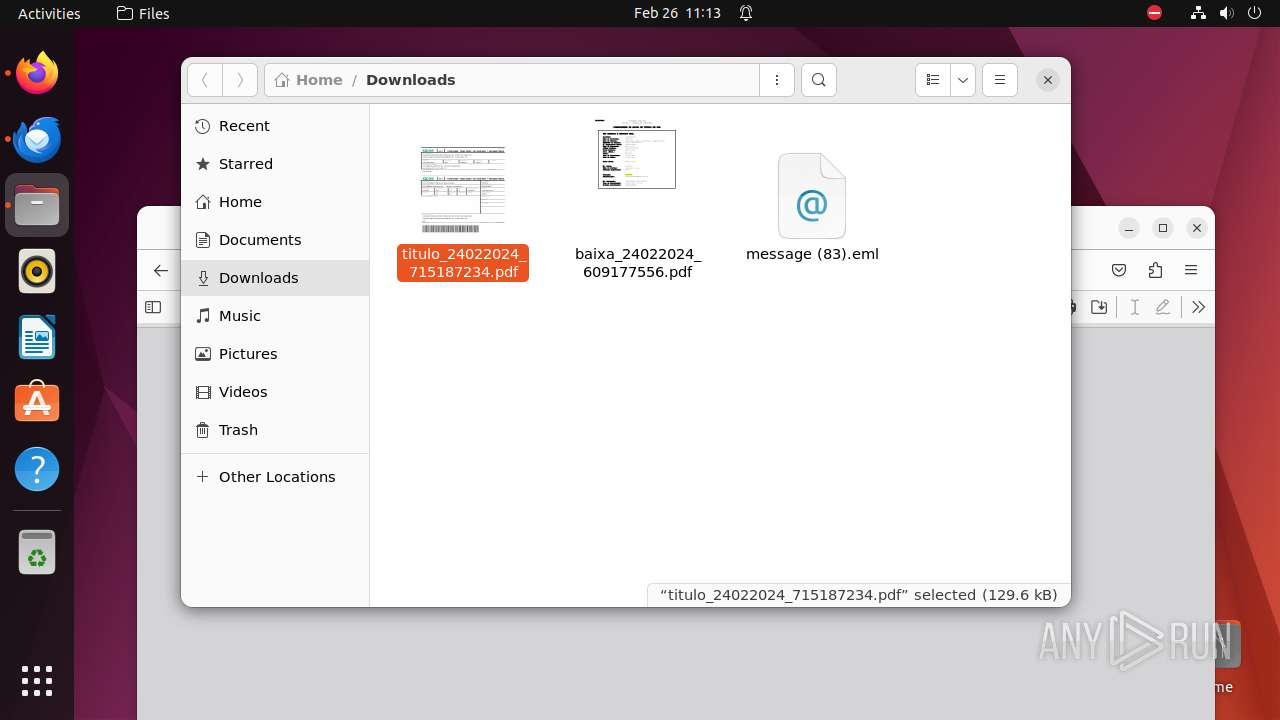
Task: Open power menu in top bar
Action: click(x=1255, y=13)
